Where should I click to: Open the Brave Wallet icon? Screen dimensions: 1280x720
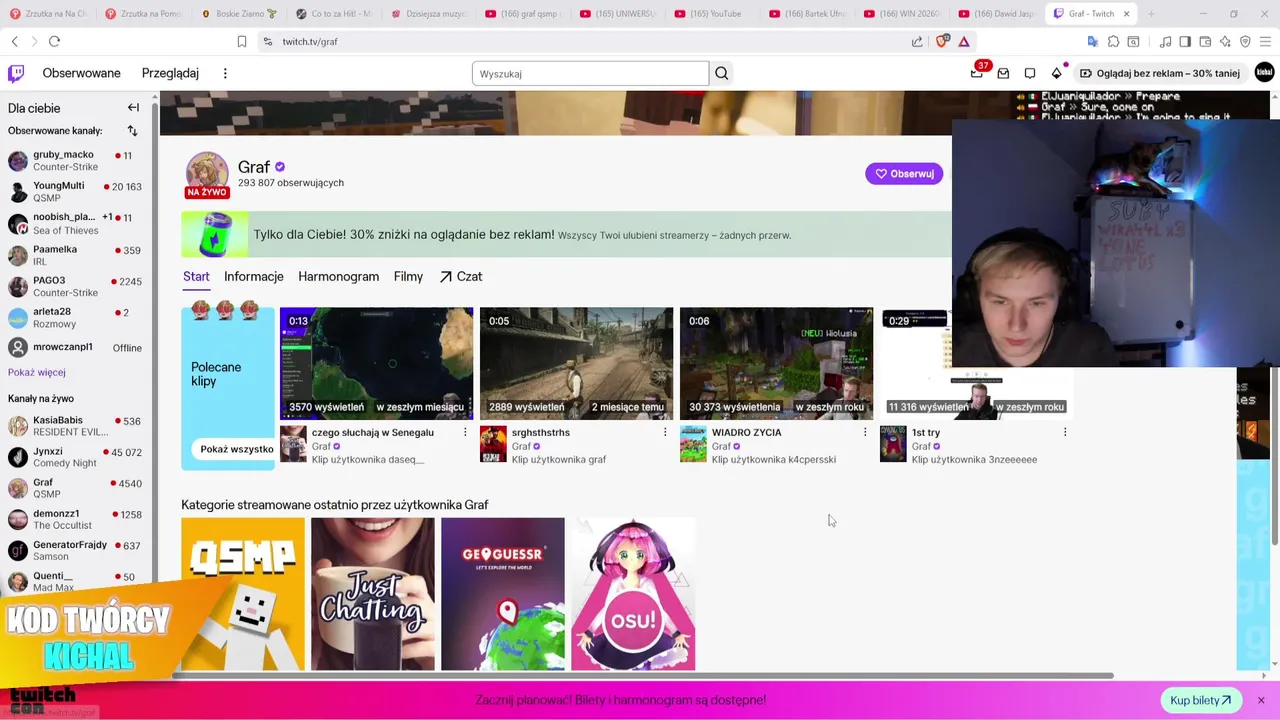[1205, 41]
